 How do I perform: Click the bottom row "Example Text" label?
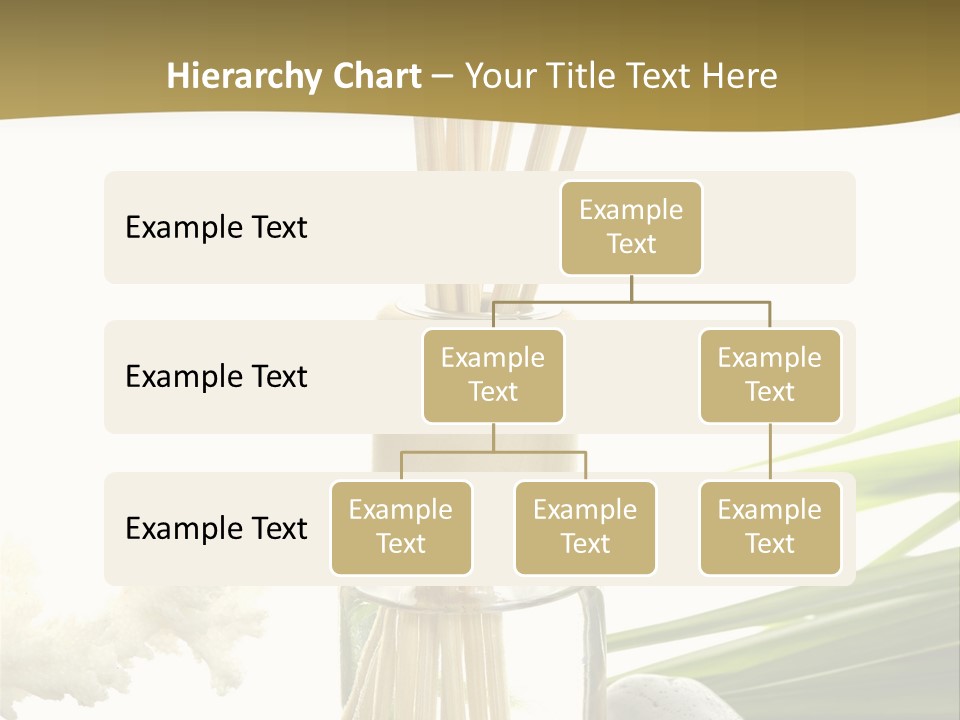pos(216,528)
